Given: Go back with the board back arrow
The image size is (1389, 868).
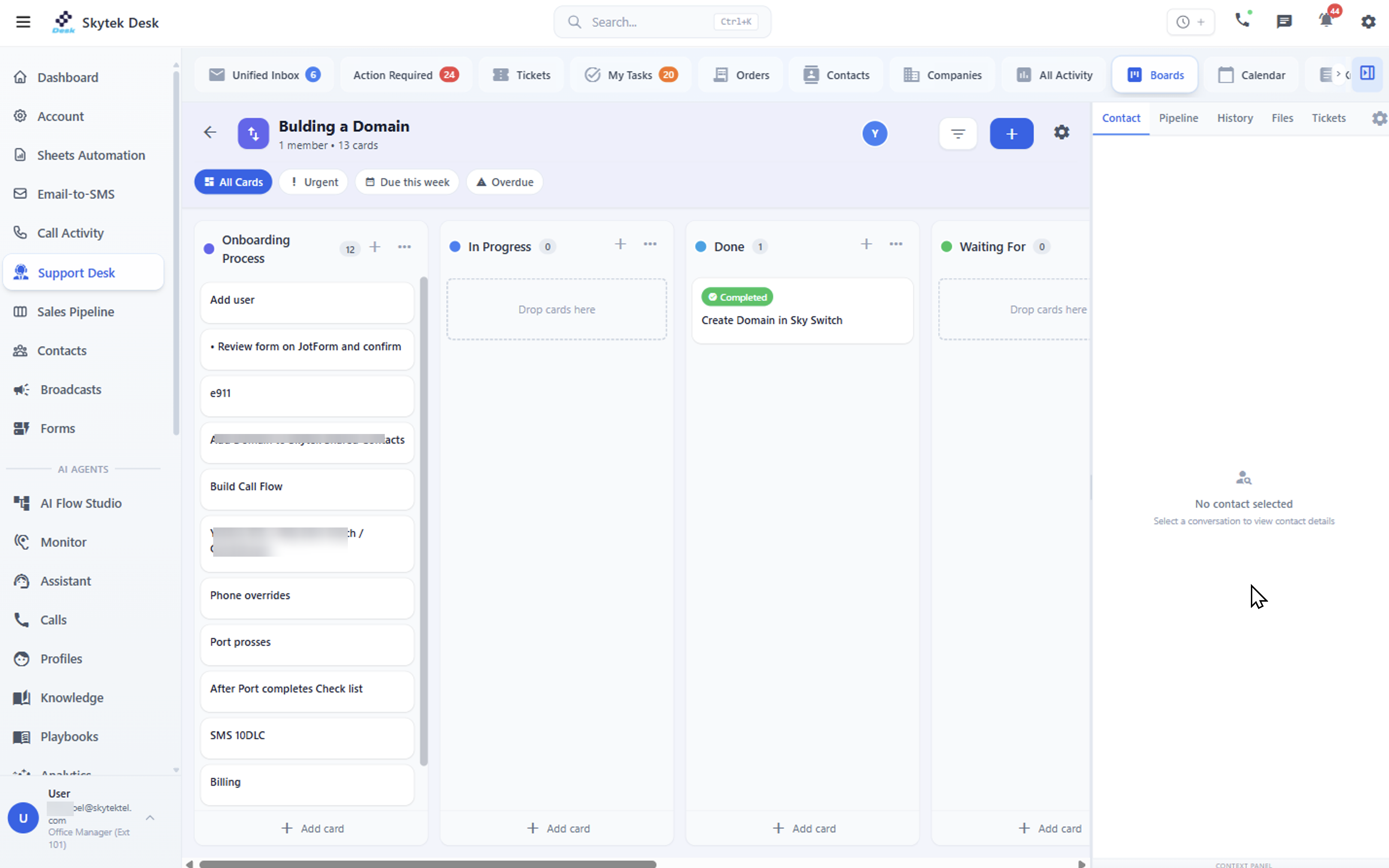Looking at the screenshot, I should (x=210, y=132).
